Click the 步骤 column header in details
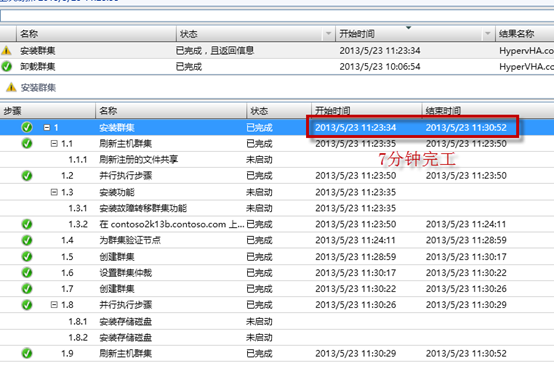 pos(47,111)
